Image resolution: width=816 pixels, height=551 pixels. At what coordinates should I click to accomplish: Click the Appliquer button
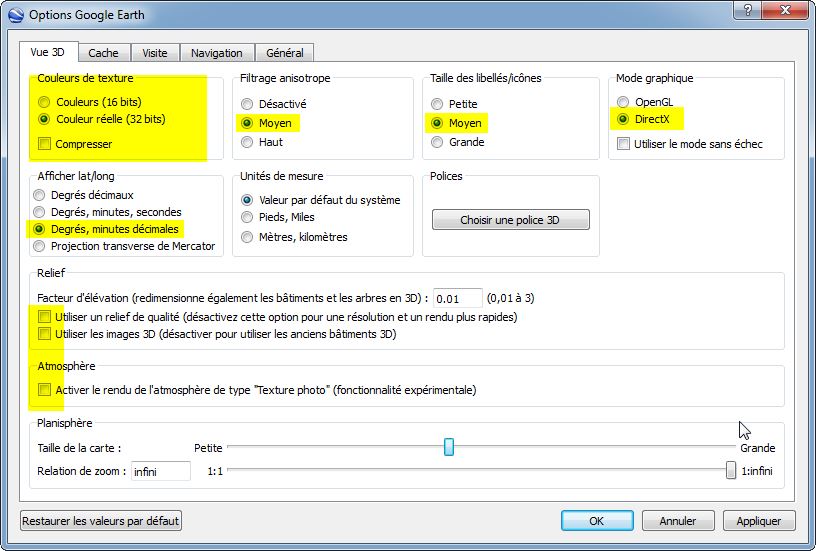coord(759,521)
